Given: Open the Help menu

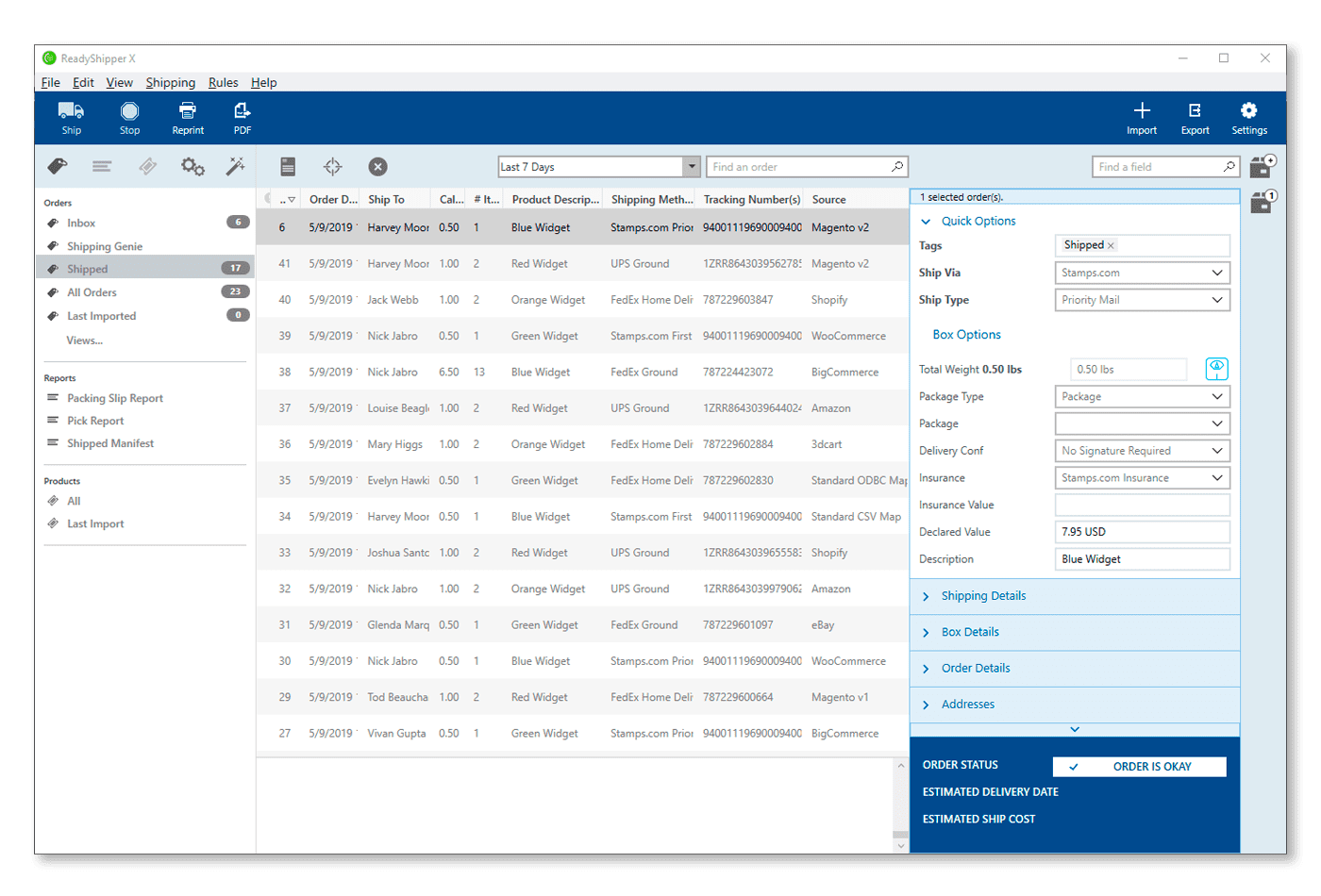Looking at the screenshot, I should coord(263,83).
